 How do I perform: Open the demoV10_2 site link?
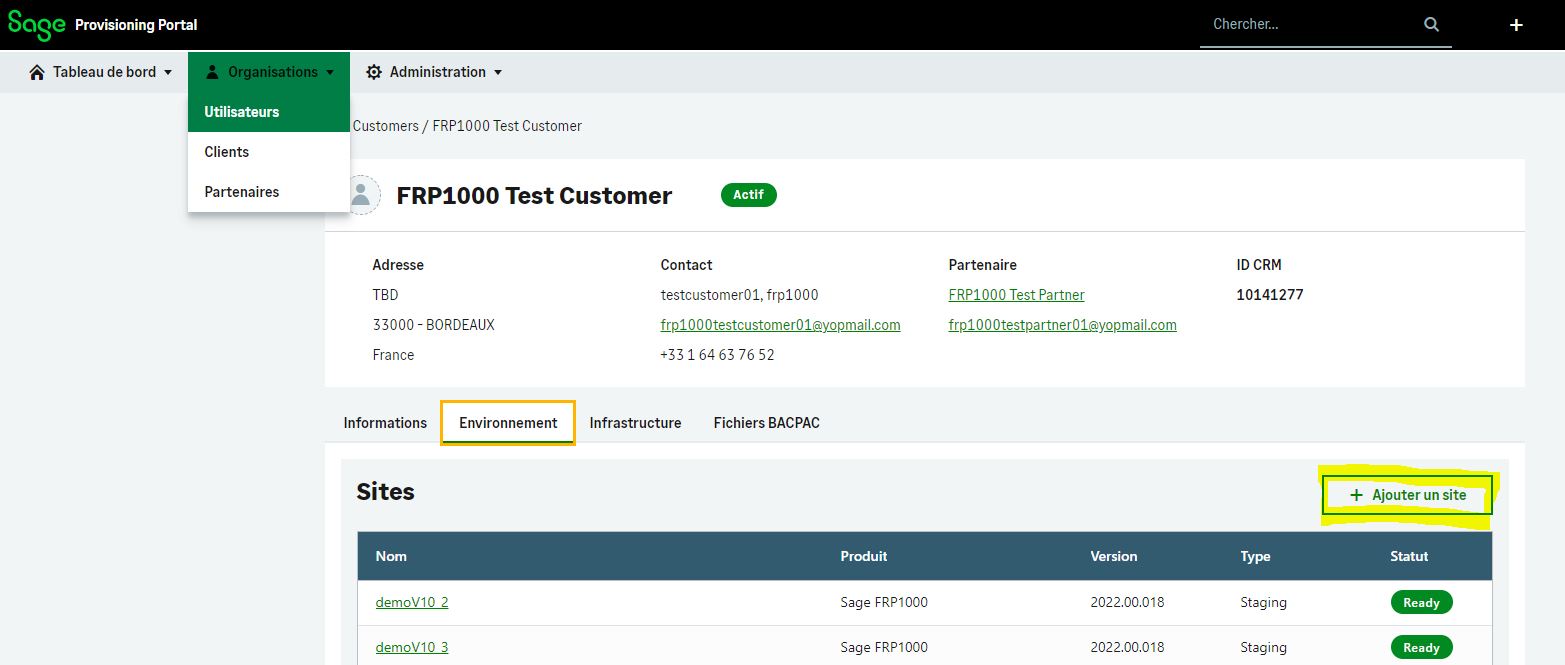[x=412, y=602]
